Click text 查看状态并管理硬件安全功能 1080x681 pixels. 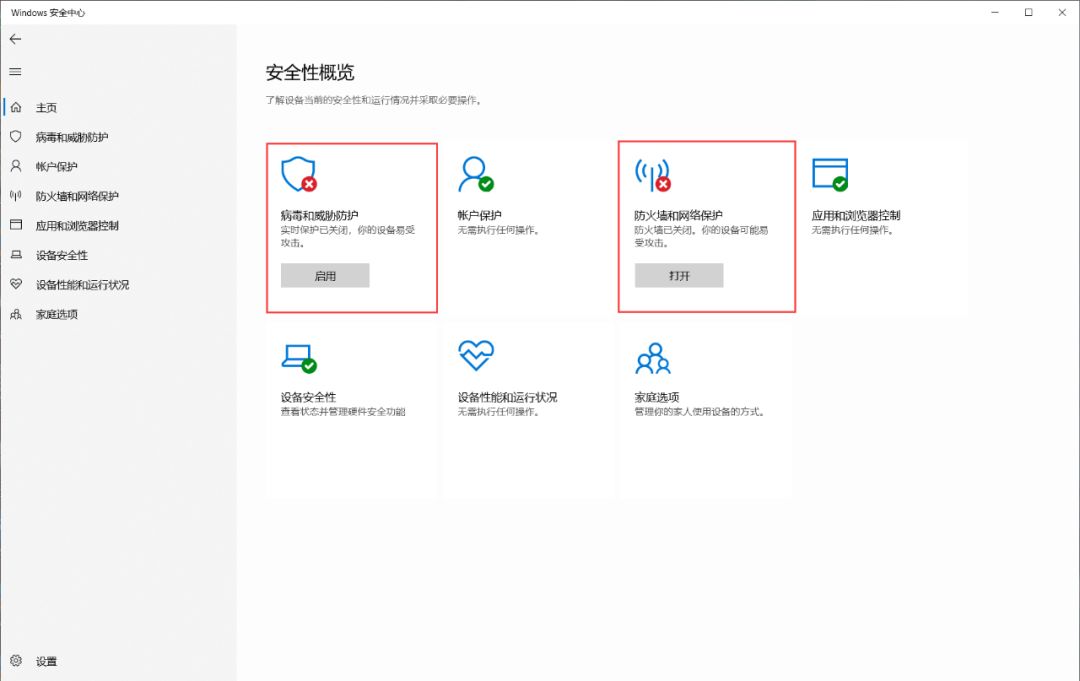tap(343, 412)
